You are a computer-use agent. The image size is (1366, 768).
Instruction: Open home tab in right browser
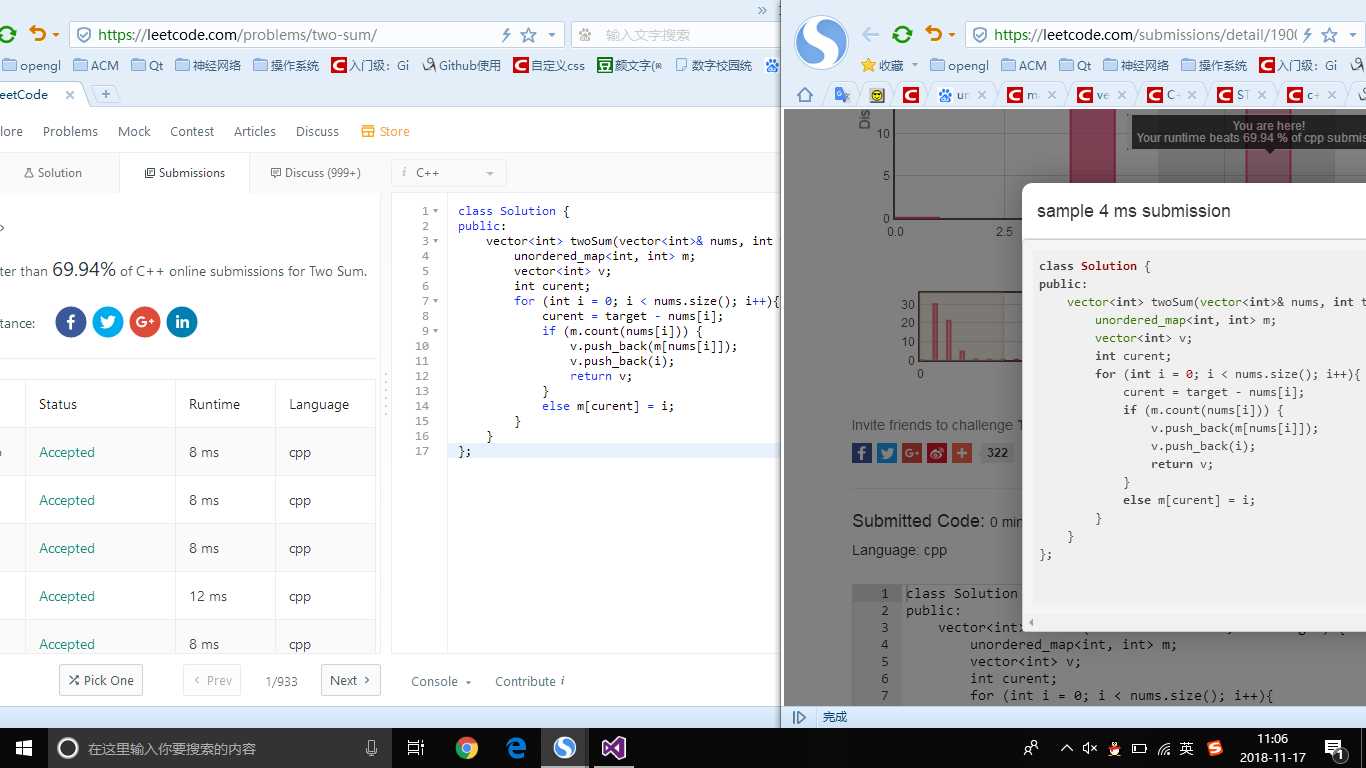tap(805, 95)
